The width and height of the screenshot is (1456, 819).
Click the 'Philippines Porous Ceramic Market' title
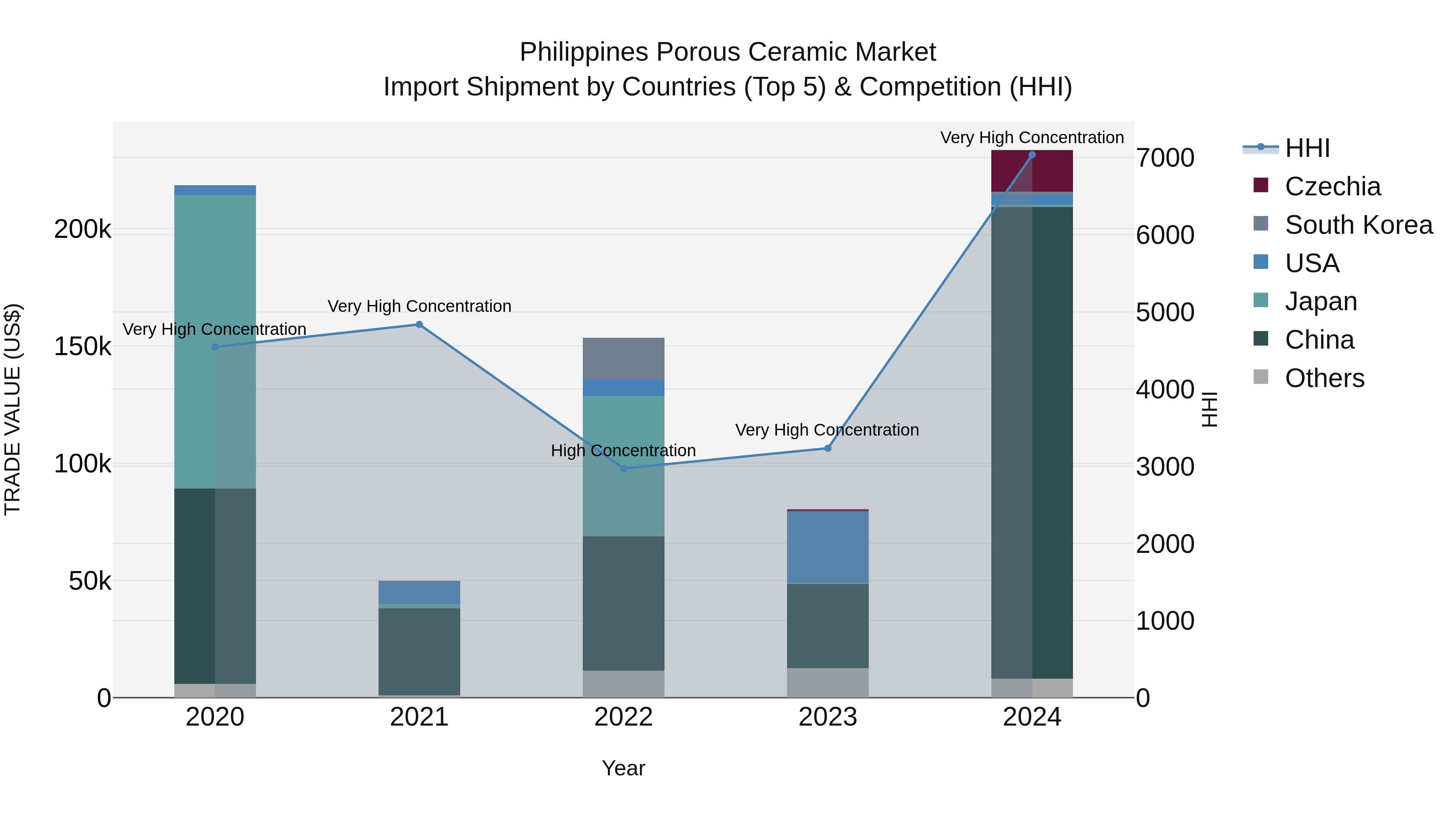pos(728,52)
